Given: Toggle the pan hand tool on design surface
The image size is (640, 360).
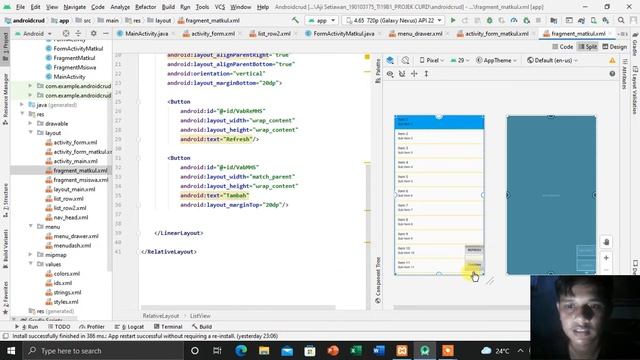Looking at the screenshot, I should click(x=606, y=242).
